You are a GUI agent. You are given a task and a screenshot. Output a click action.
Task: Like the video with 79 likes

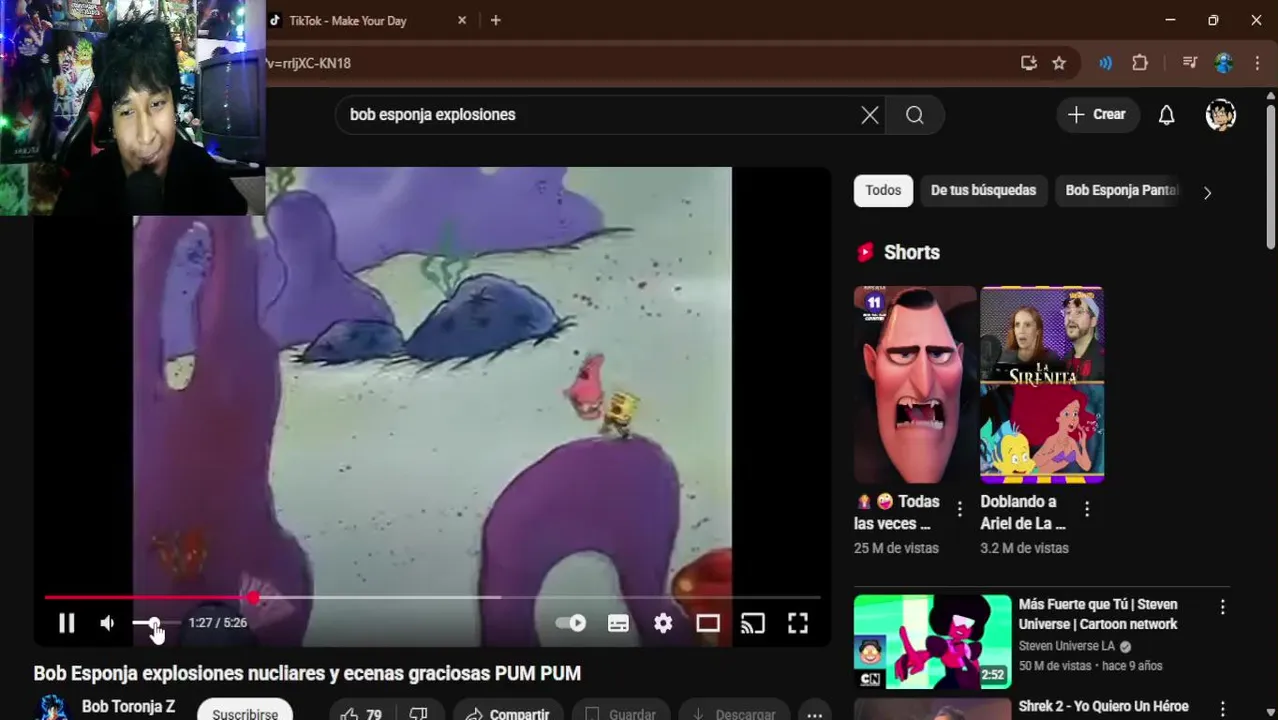tap(361, 712)
